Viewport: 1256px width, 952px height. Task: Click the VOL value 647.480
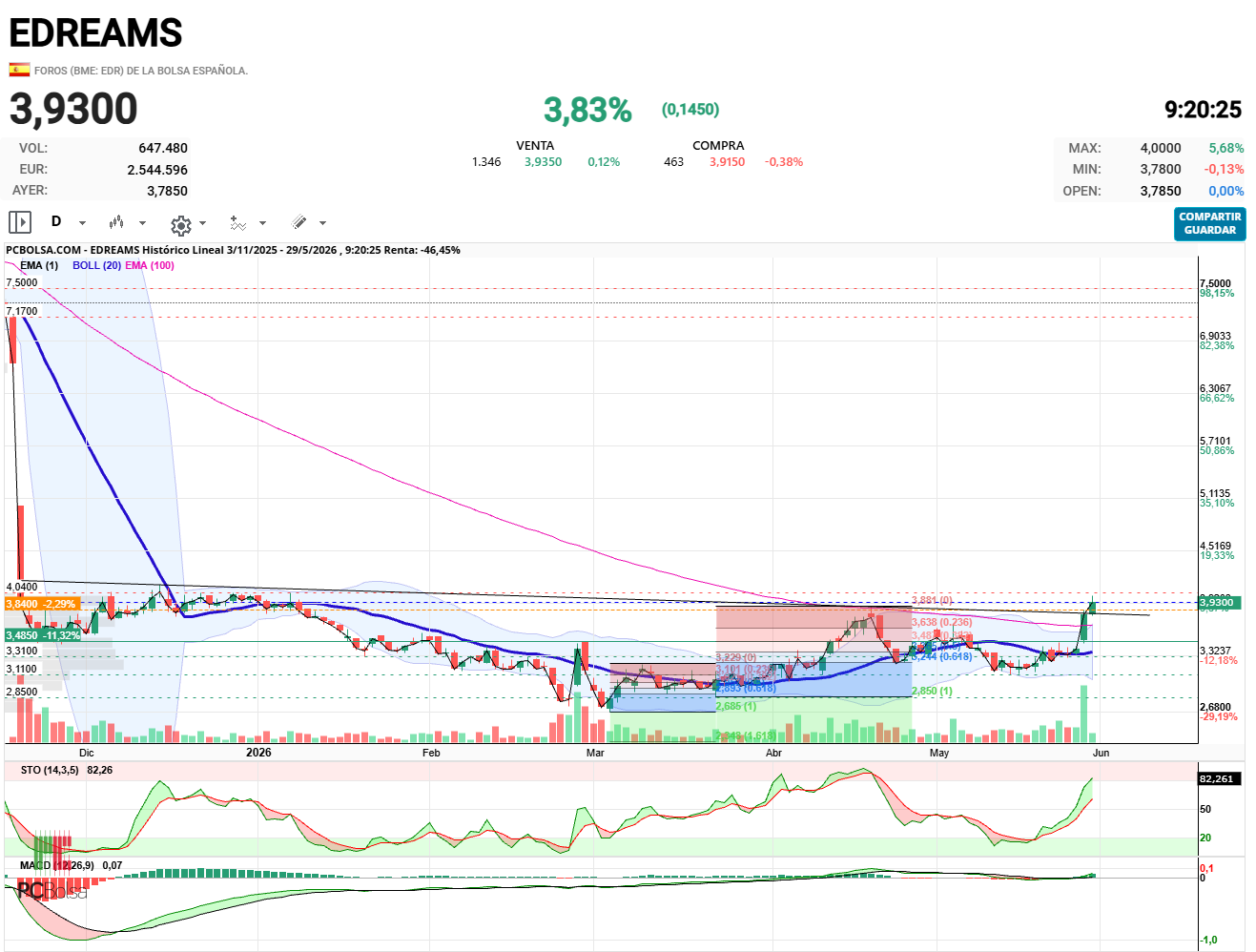163,148
